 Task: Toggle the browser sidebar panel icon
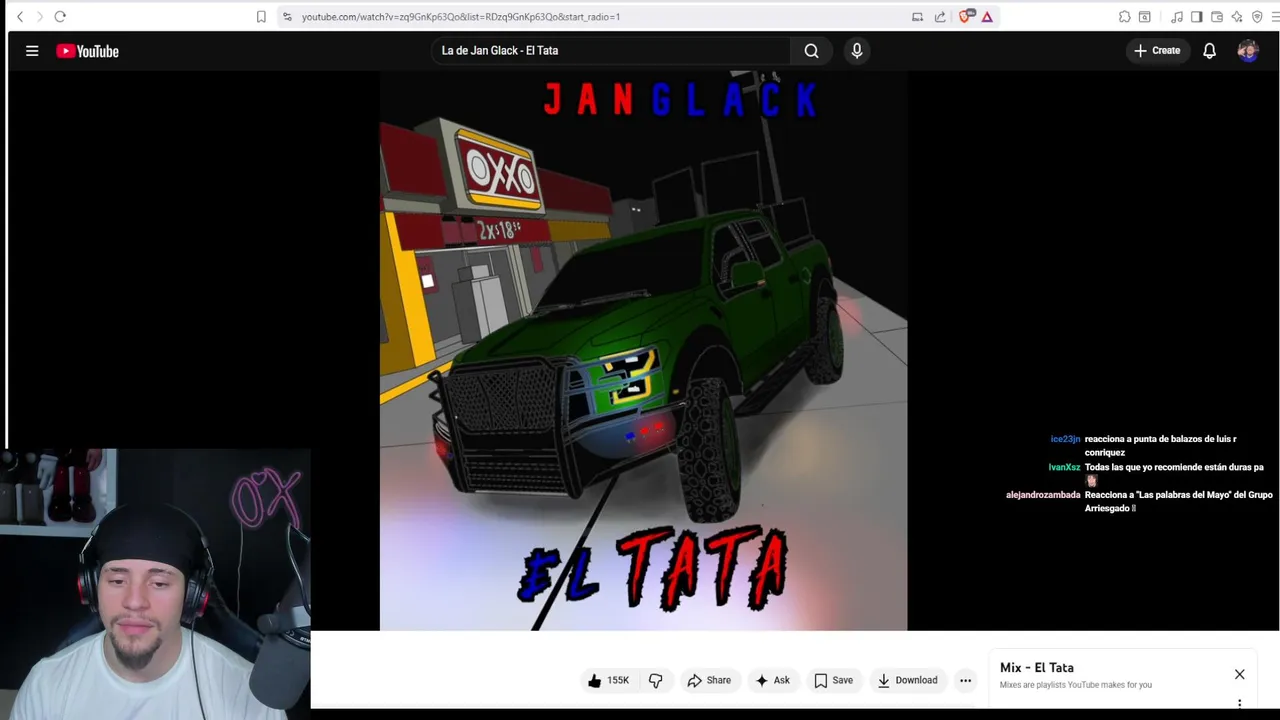pyautogui.click(x=1197, y=16)
